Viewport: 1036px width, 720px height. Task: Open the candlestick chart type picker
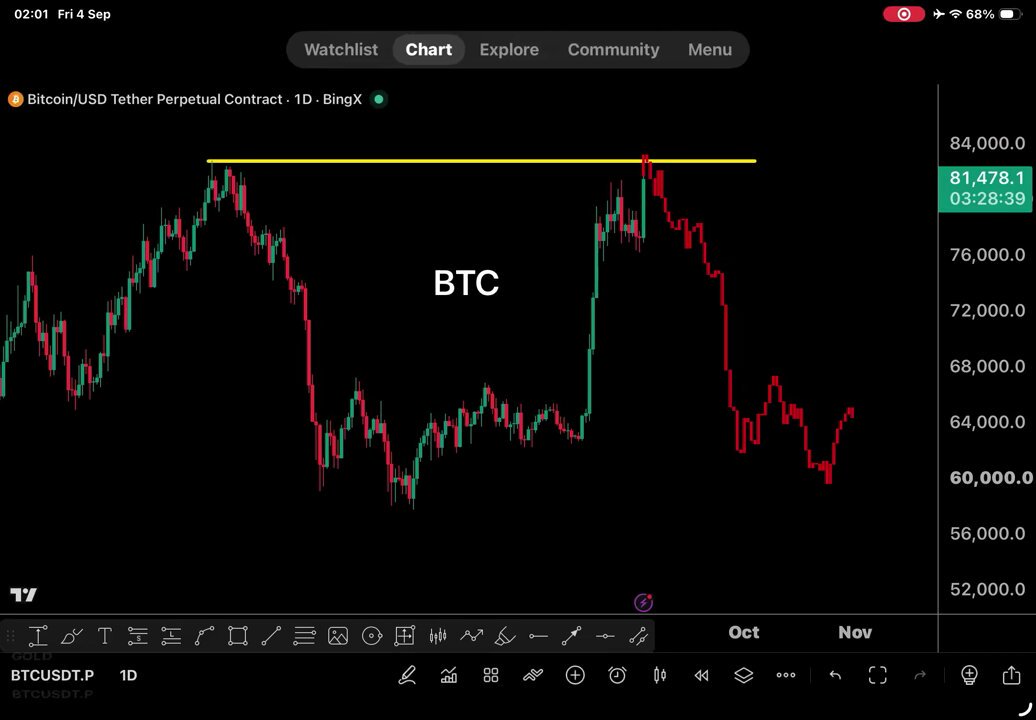659,675
